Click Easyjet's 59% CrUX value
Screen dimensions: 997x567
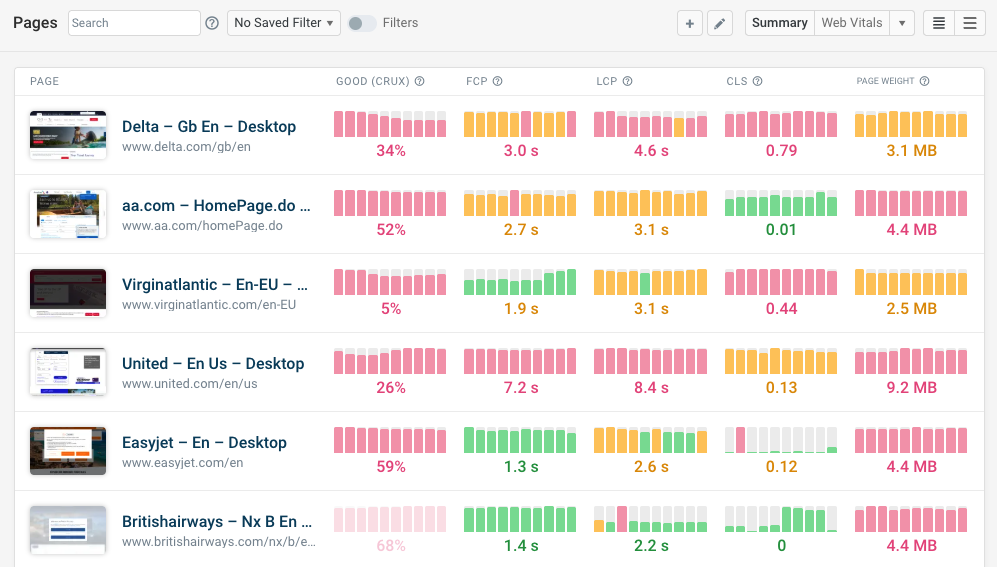(390, 467)
